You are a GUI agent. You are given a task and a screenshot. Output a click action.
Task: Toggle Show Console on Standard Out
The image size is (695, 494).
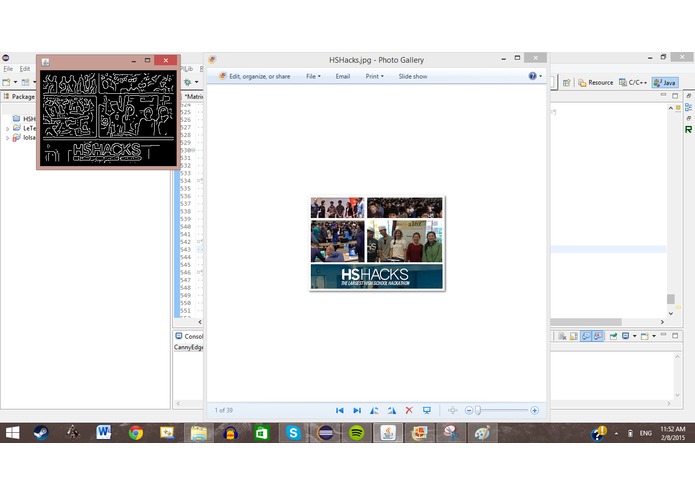pyautogui.click(x=586, y=336)
